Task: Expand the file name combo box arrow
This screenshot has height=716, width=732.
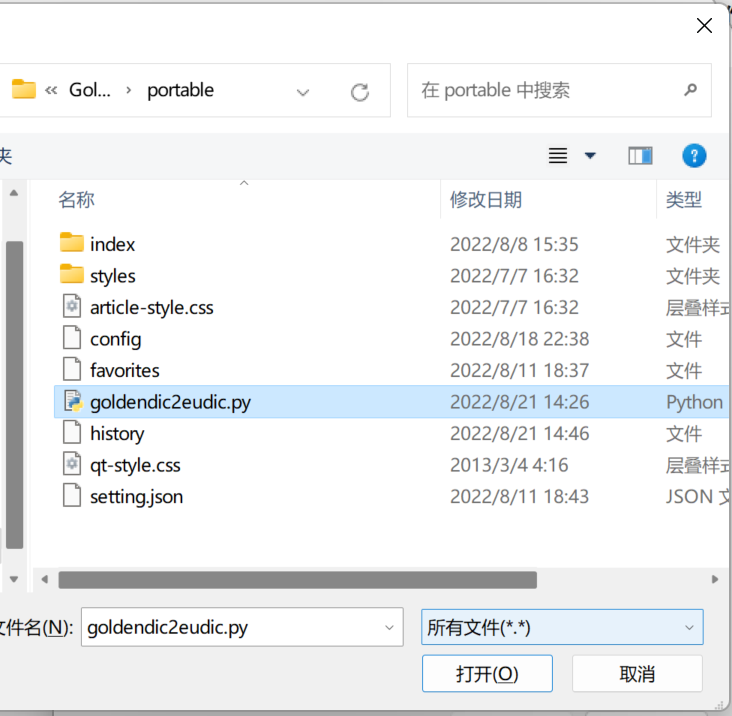Action: [x=389, y=627]
